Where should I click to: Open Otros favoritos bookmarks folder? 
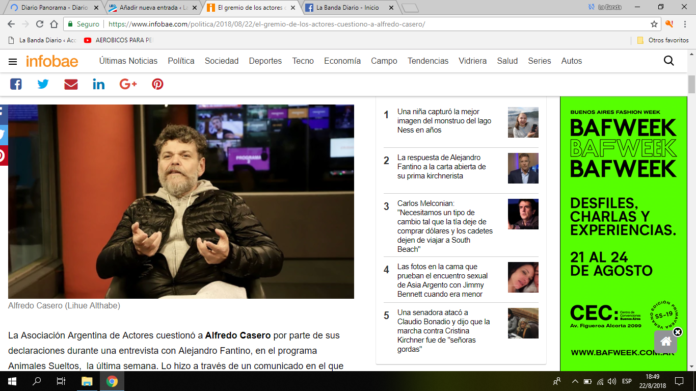click(663, 40)
